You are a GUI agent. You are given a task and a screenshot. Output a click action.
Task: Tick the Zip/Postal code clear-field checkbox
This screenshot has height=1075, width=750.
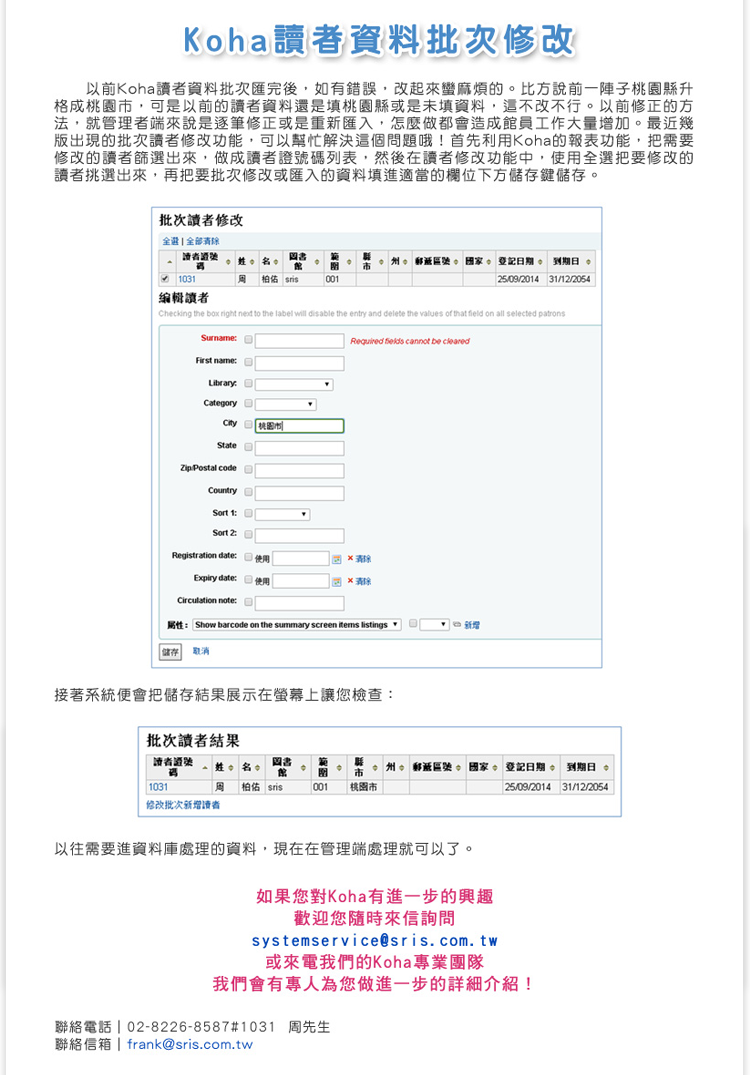click(x=248, y=470)
